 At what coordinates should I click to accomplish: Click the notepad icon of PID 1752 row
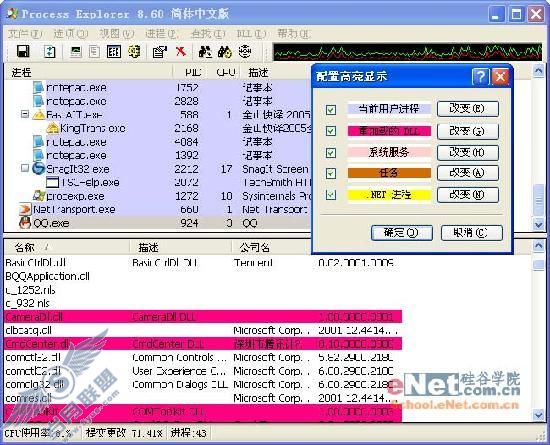point(39,87)
